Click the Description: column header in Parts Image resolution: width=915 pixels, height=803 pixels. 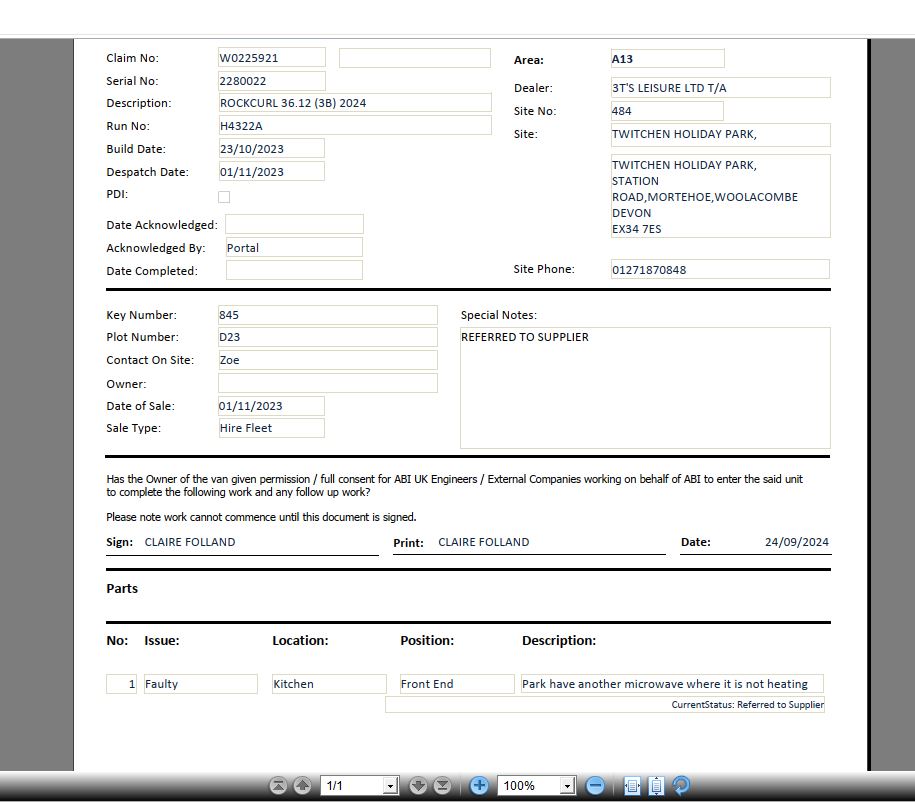point(559,641)
